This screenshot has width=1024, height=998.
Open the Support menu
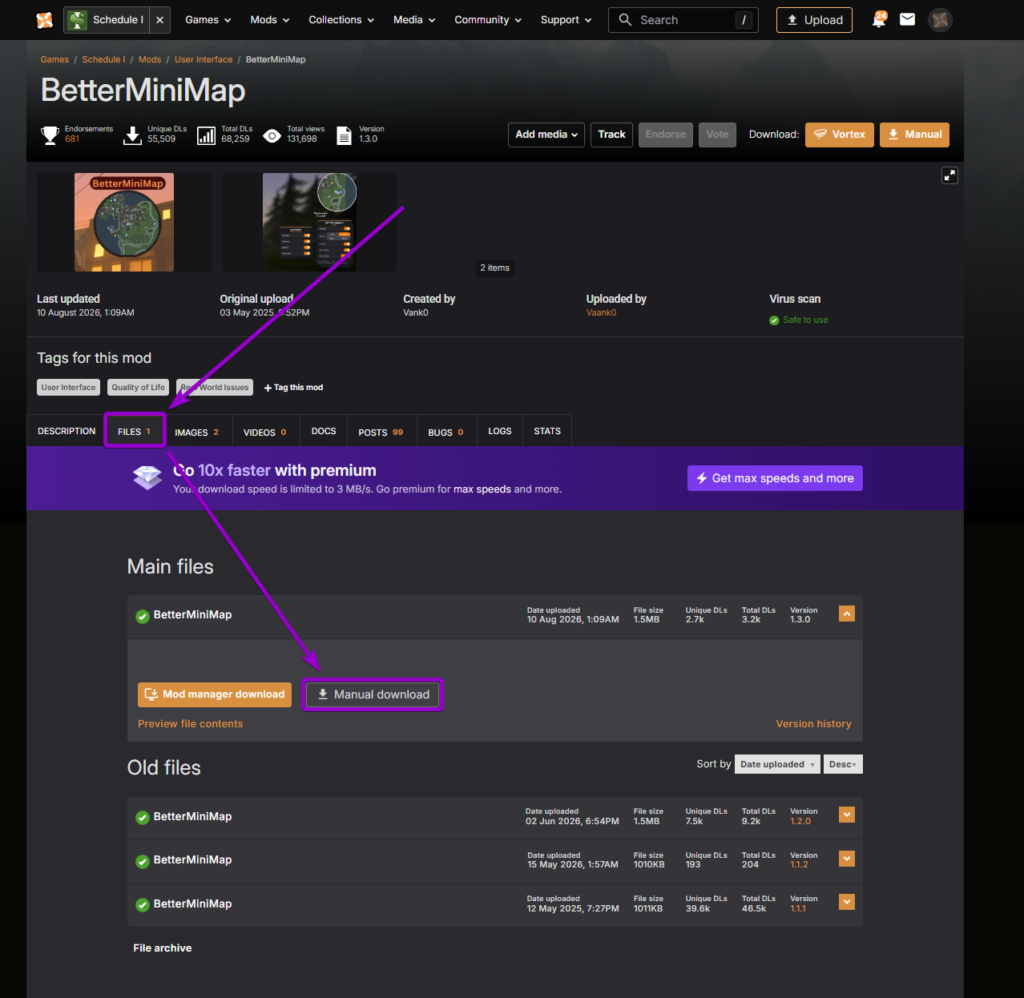pyautogui.click(x=566, y=20)
